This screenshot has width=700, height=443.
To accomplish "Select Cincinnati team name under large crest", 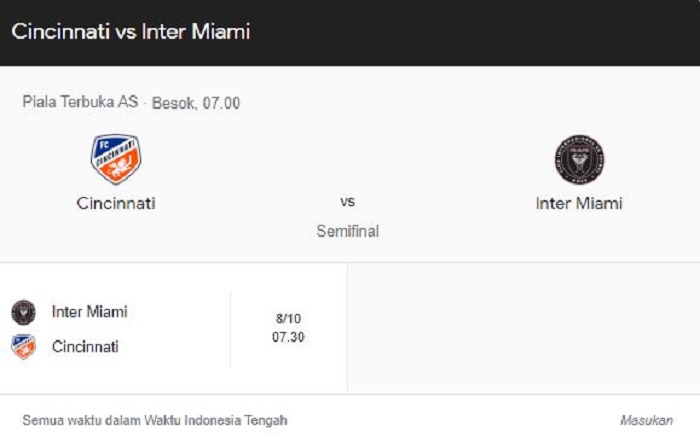I will (116, 203).
